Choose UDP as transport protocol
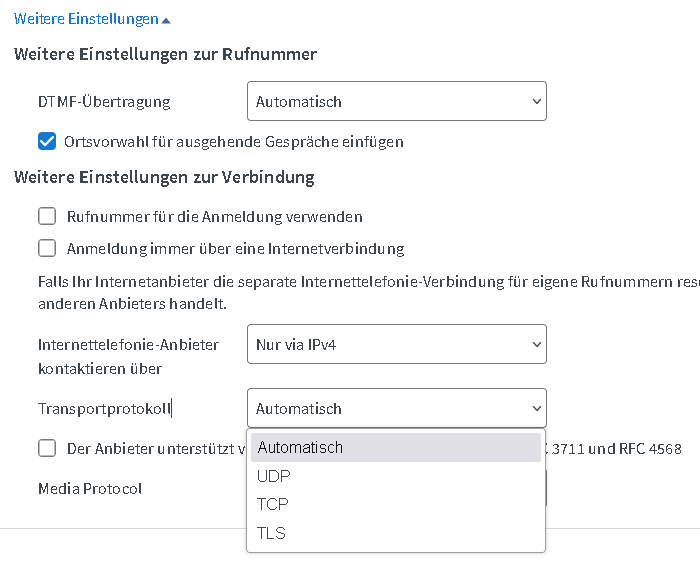 274,476
